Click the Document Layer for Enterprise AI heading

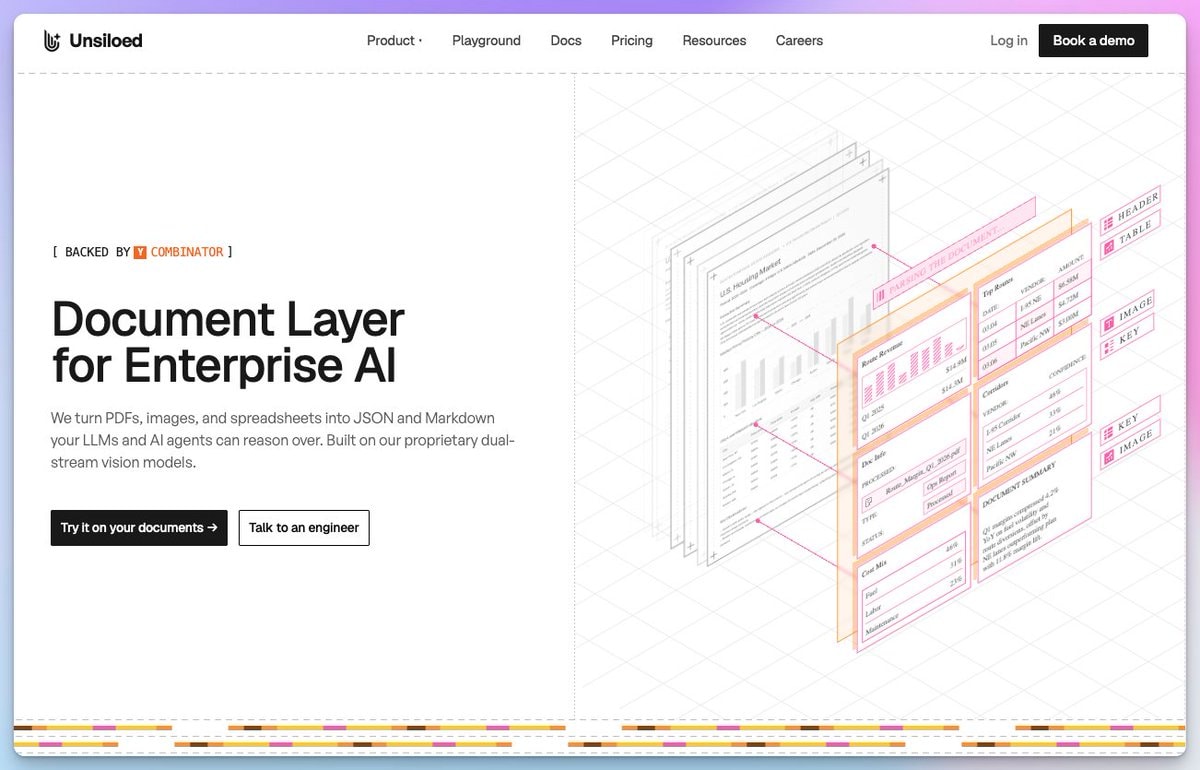click(228, 342)
